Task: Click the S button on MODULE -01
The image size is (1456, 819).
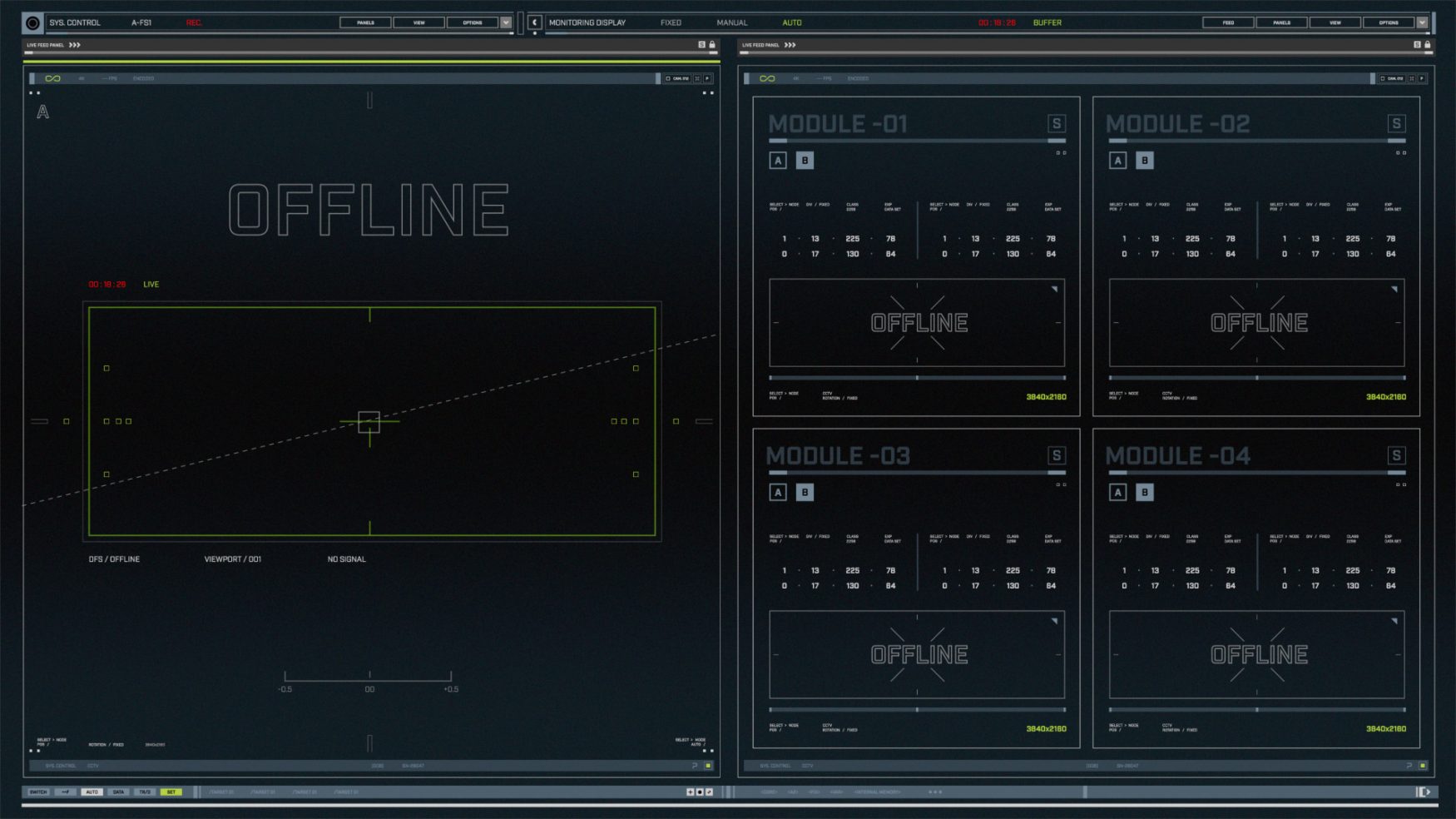Action: click(1057, 124)
